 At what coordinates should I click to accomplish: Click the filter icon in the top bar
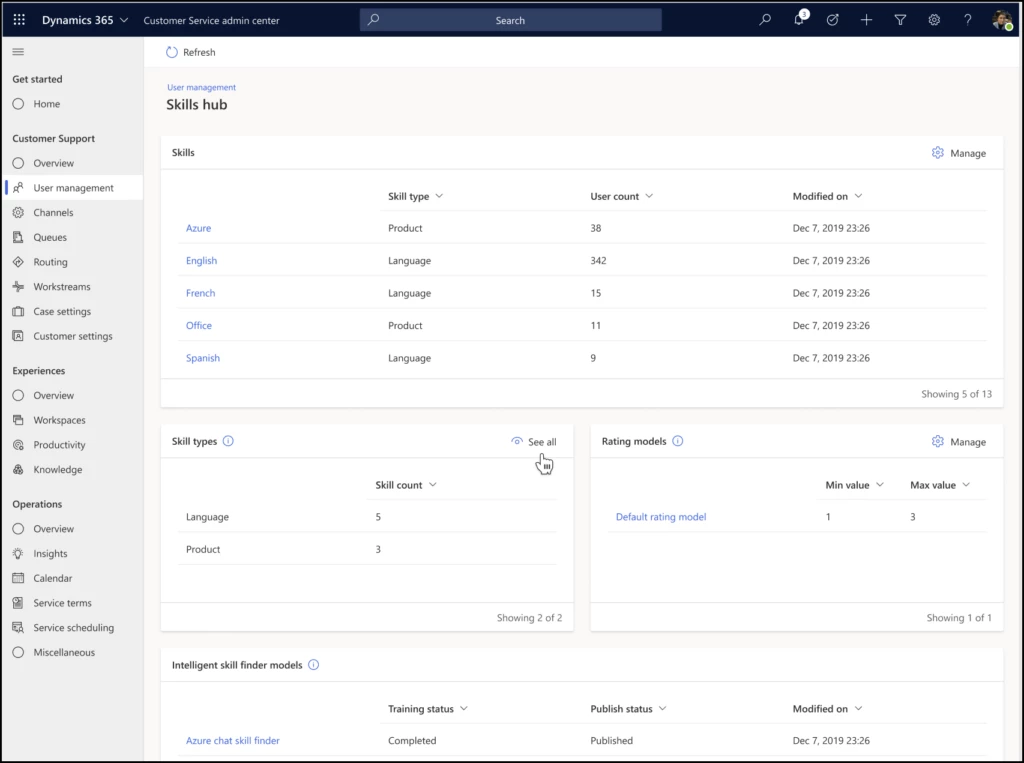(900, 19)
